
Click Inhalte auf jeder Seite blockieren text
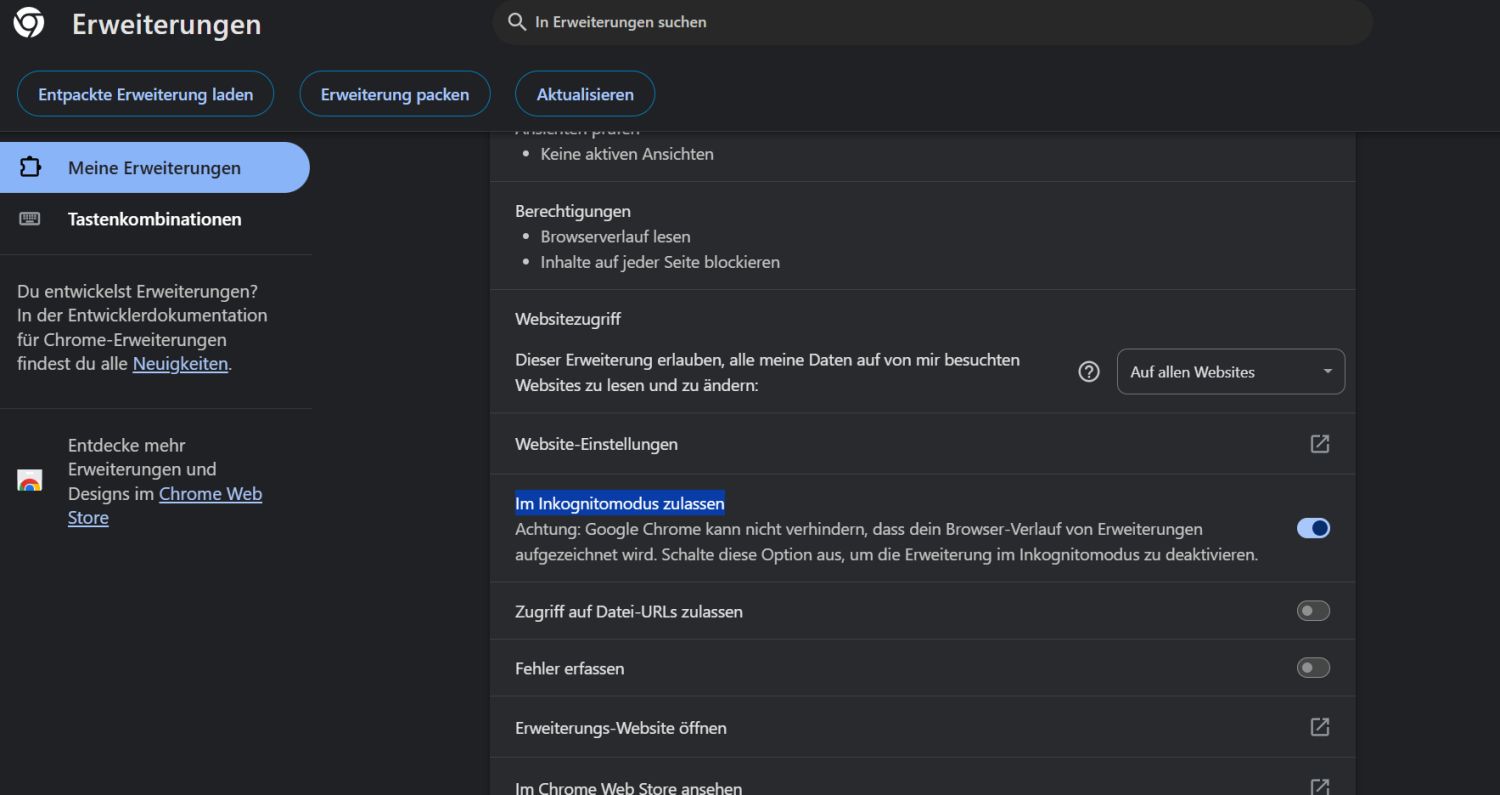[x=660, y=262]
